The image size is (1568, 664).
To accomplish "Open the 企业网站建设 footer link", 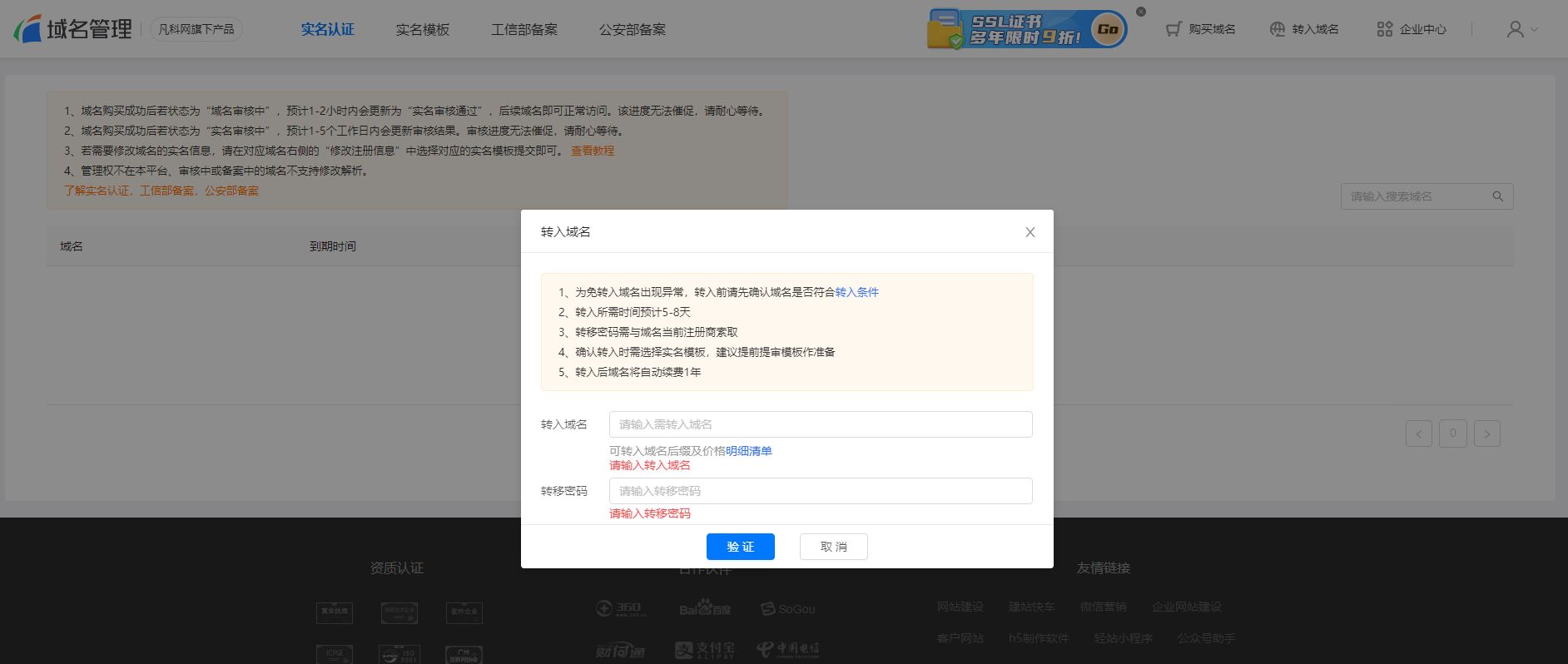I will point(1187,607).
